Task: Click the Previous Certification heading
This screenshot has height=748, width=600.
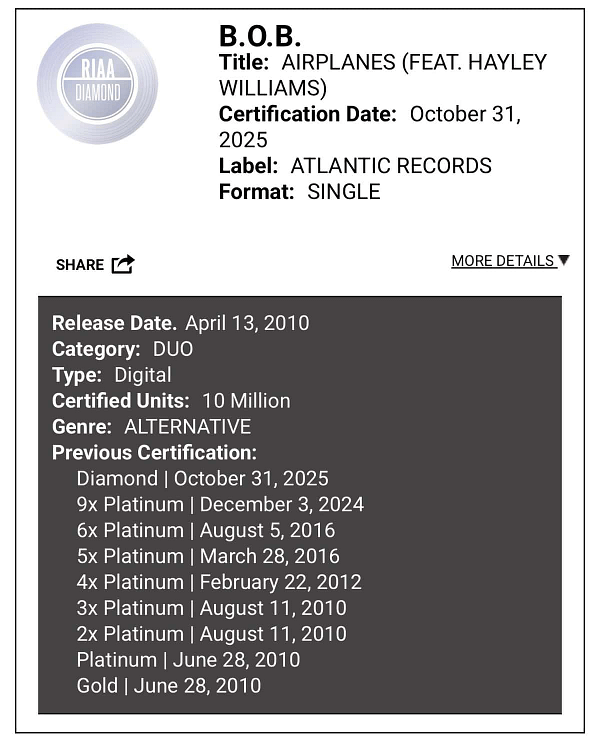Action: 154,453
